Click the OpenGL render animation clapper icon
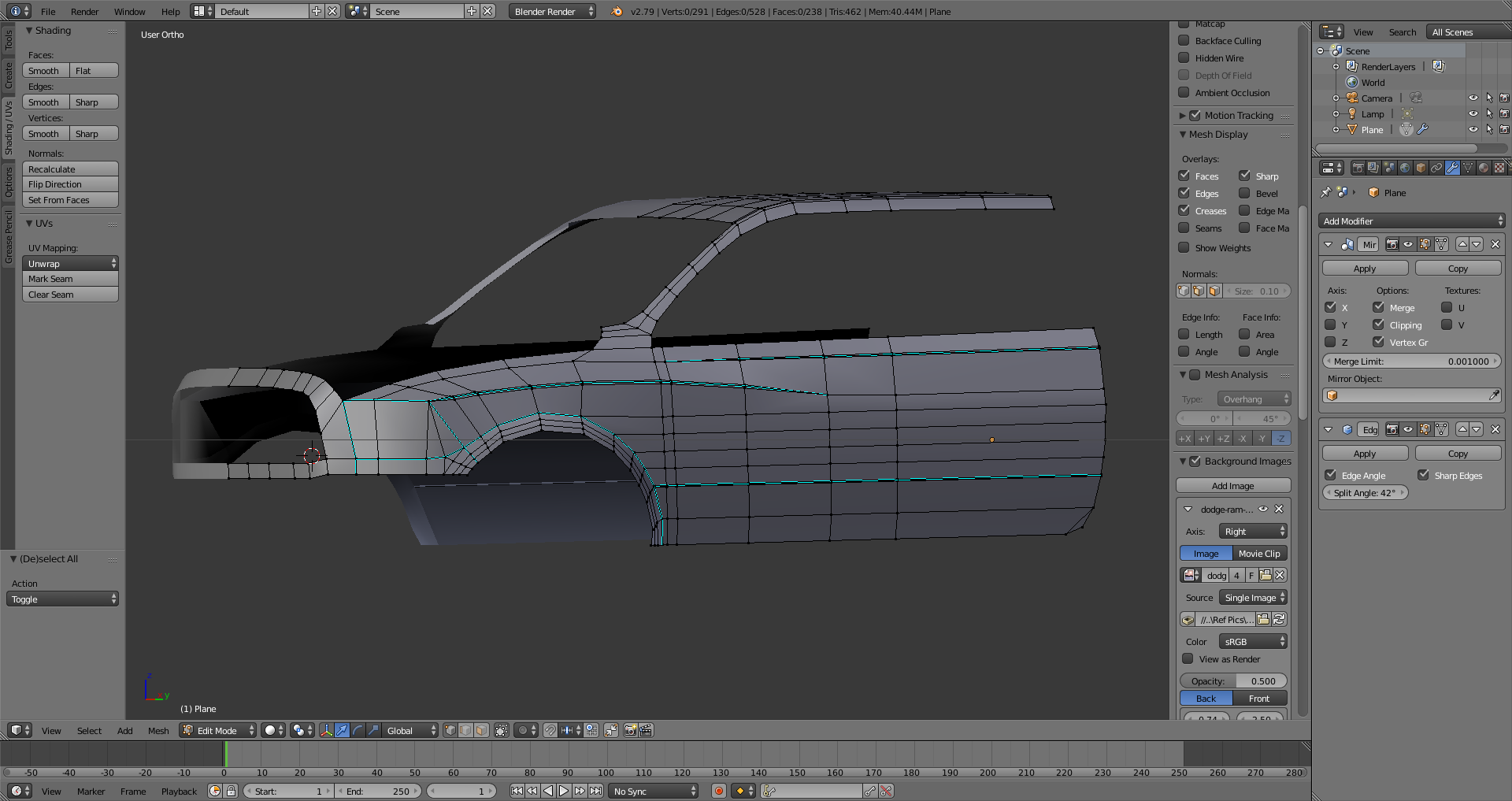 (646, 730)
